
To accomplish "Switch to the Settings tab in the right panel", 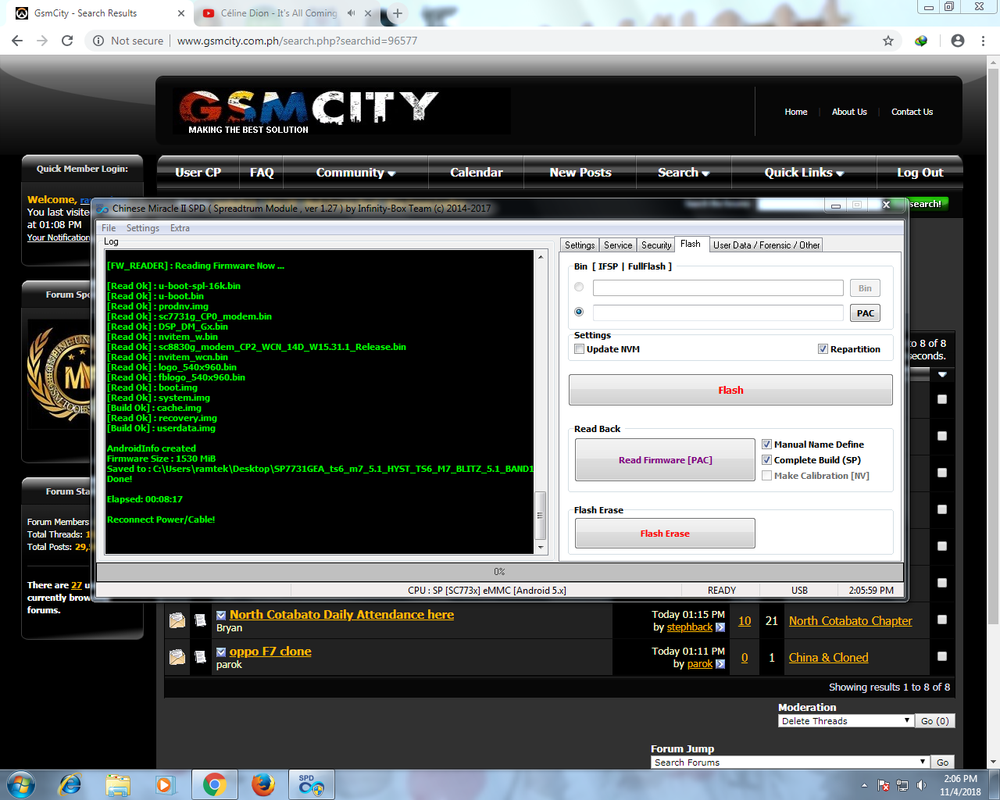I will click(579, 245).
